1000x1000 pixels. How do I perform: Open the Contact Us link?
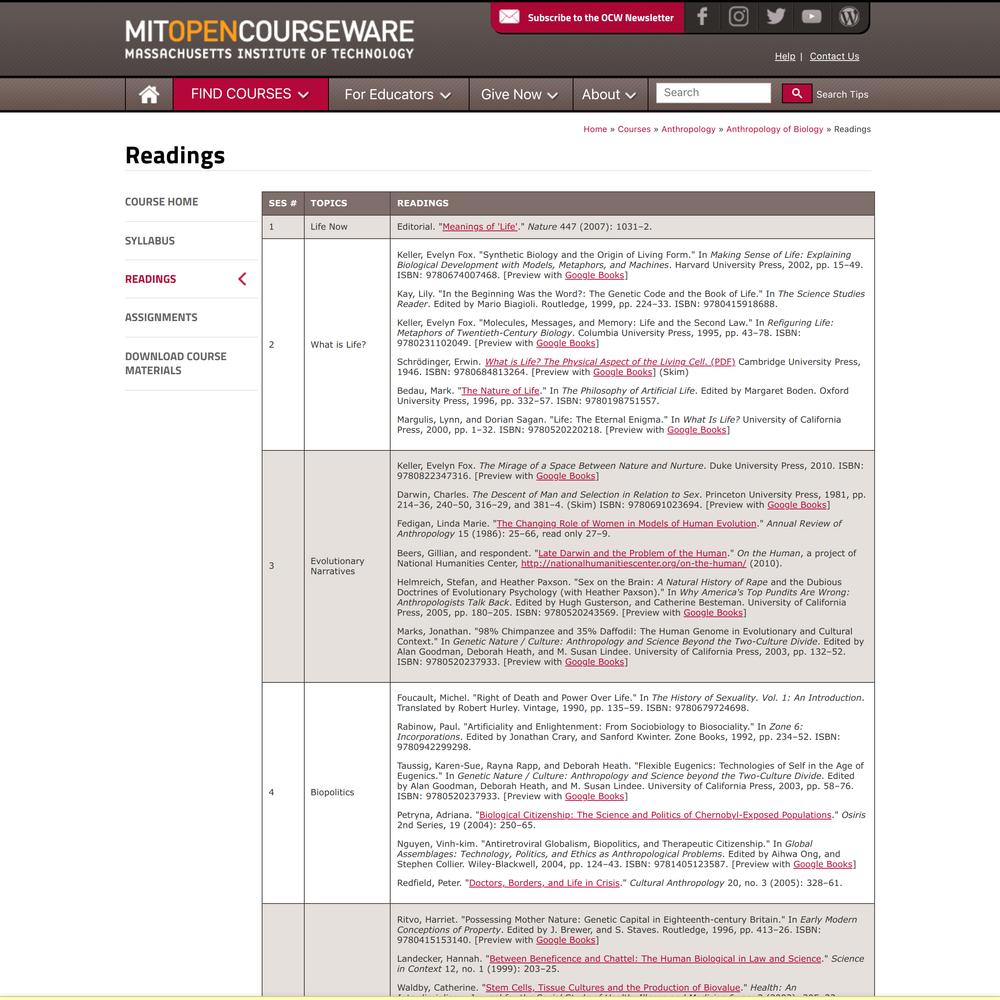[x=834, y=56]
